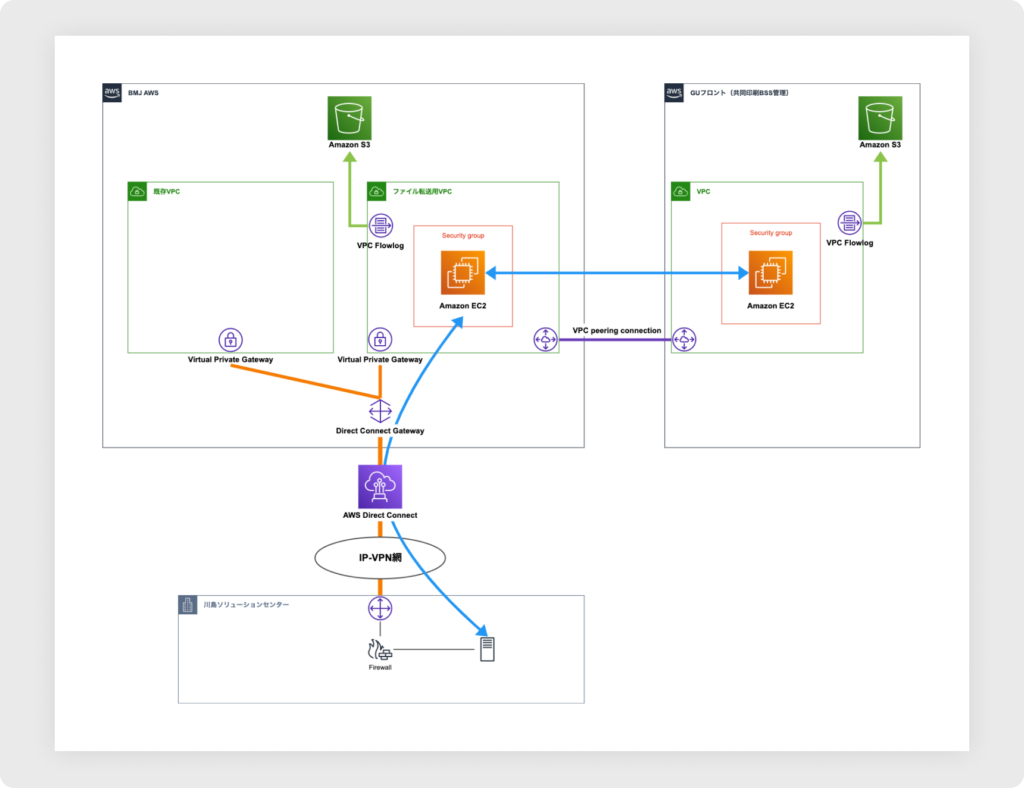
Task: Click the Virtual Private Gateway of 既存VPC
Action: [x=230, y=340]
